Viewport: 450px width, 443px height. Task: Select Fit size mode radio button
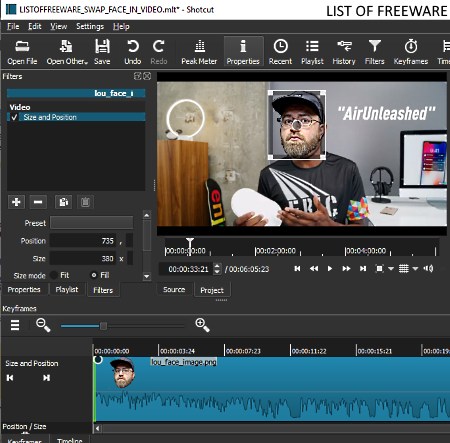(x=54, y=275)
